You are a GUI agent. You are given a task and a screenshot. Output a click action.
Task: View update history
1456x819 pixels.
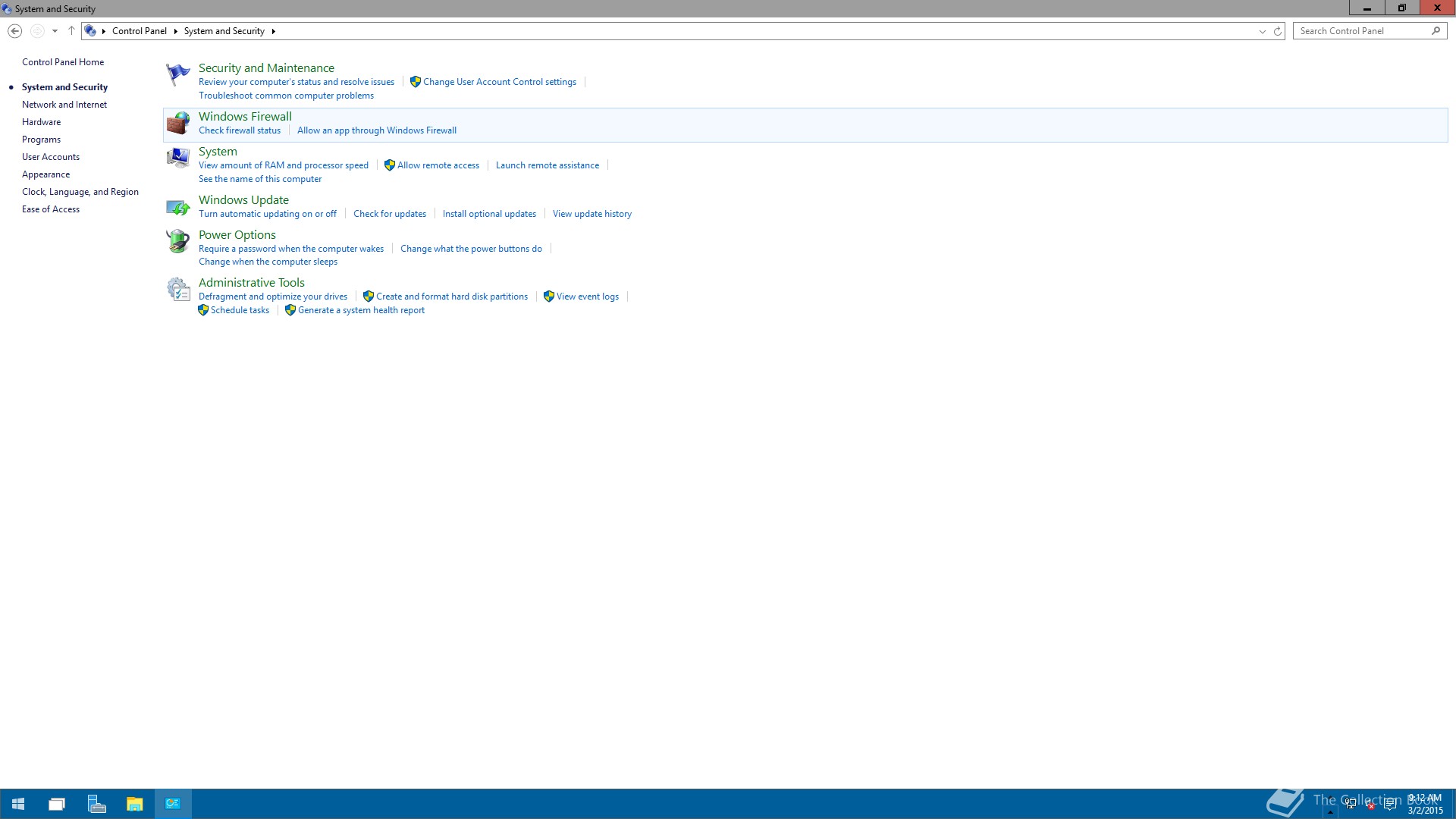pyautogui.click(x=592, y=214)
